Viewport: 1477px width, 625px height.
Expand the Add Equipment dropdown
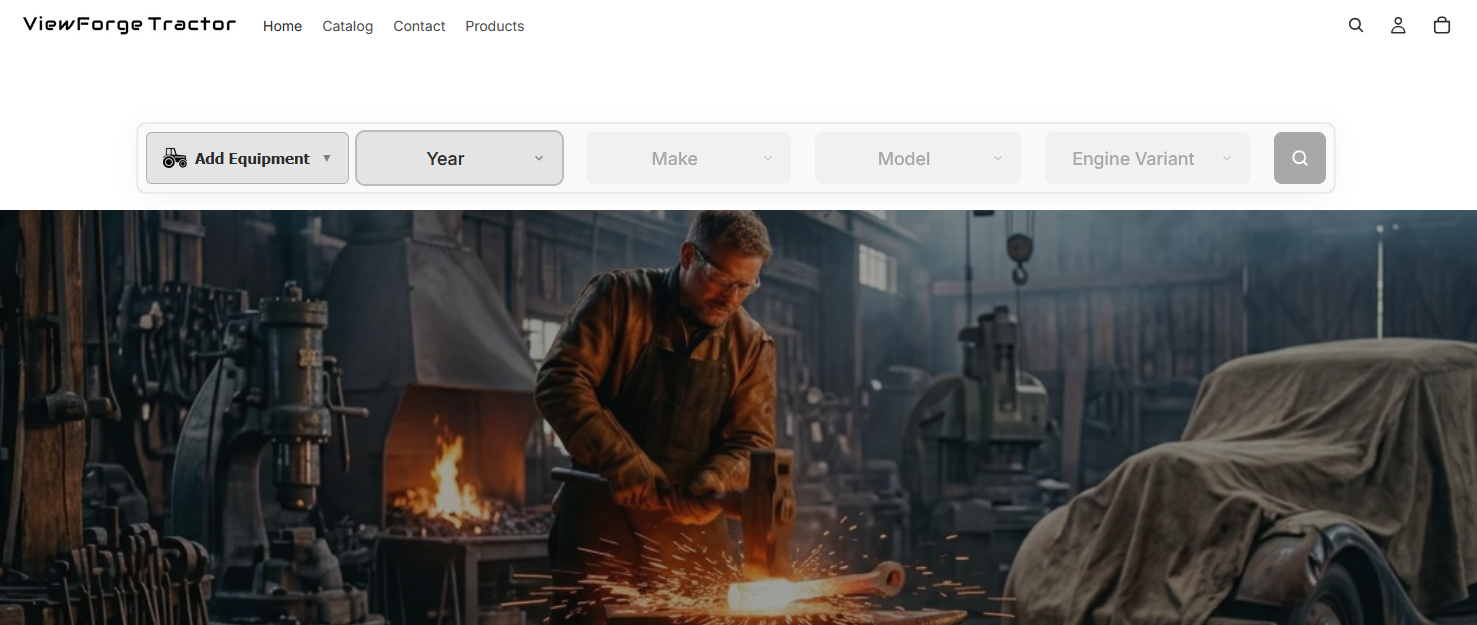click(x=247, y=158)
